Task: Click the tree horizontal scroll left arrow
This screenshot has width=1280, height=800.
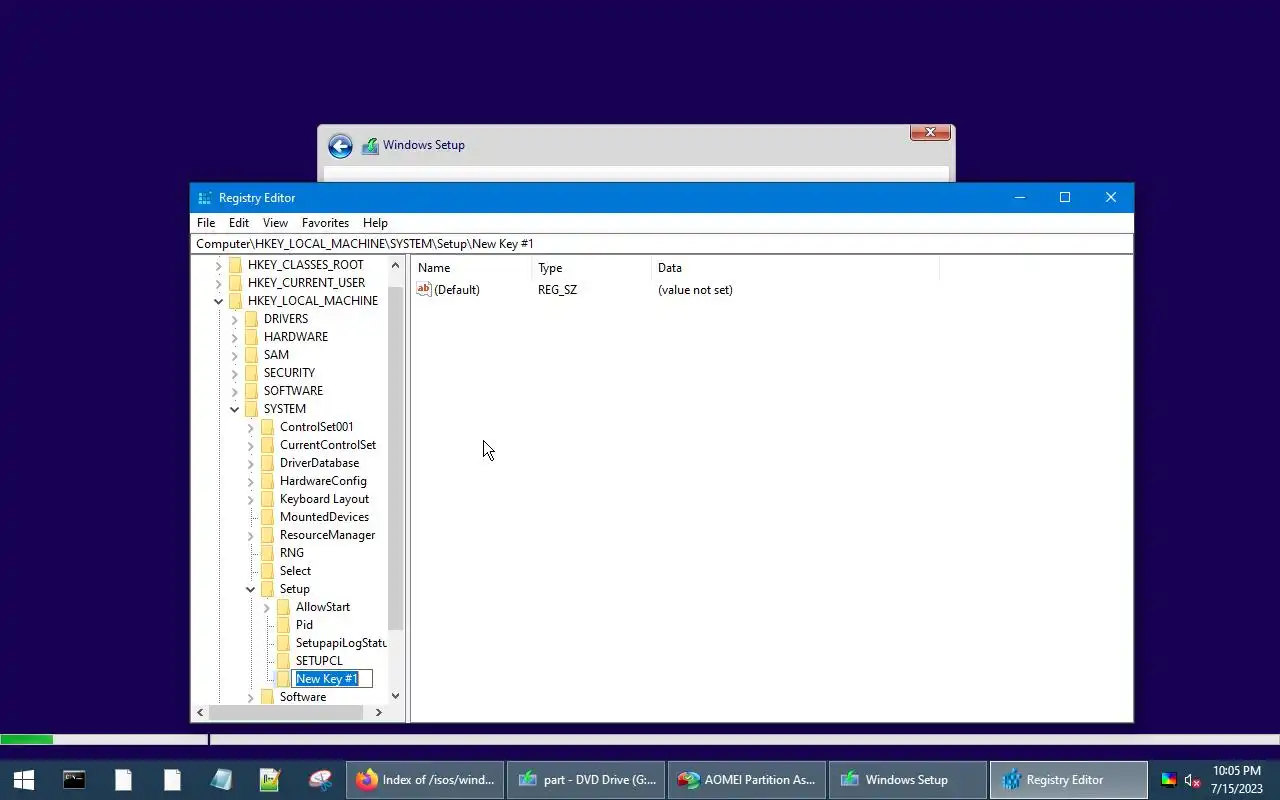Action: coord(200,712)
